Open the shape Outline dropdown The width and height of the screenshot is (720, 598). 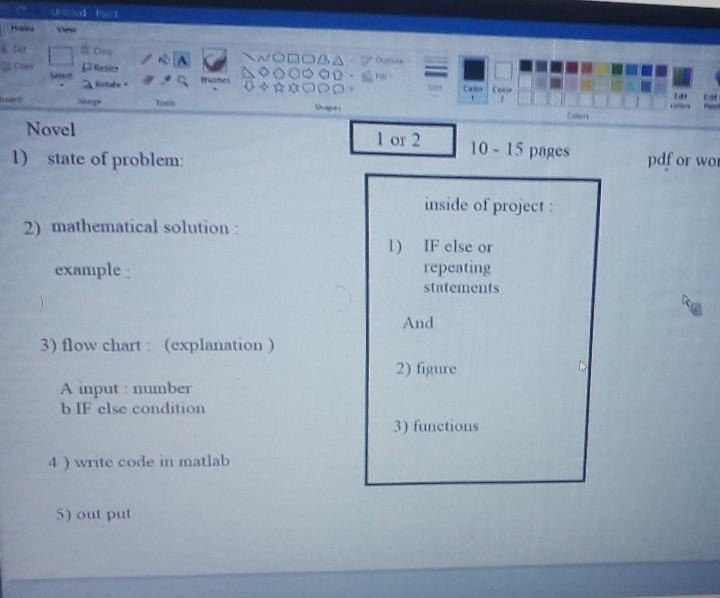383,60
